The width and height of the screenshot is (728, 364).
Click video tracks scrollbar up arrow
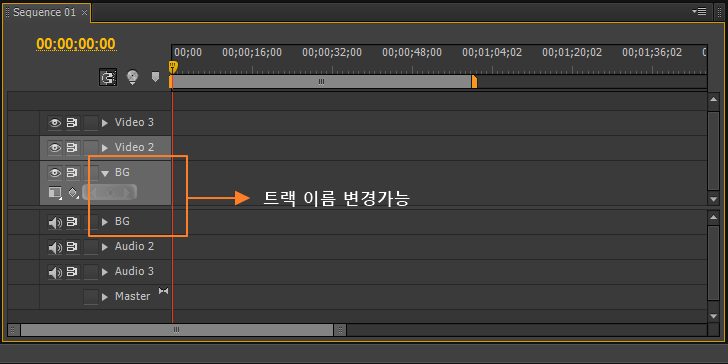(714, 100)
